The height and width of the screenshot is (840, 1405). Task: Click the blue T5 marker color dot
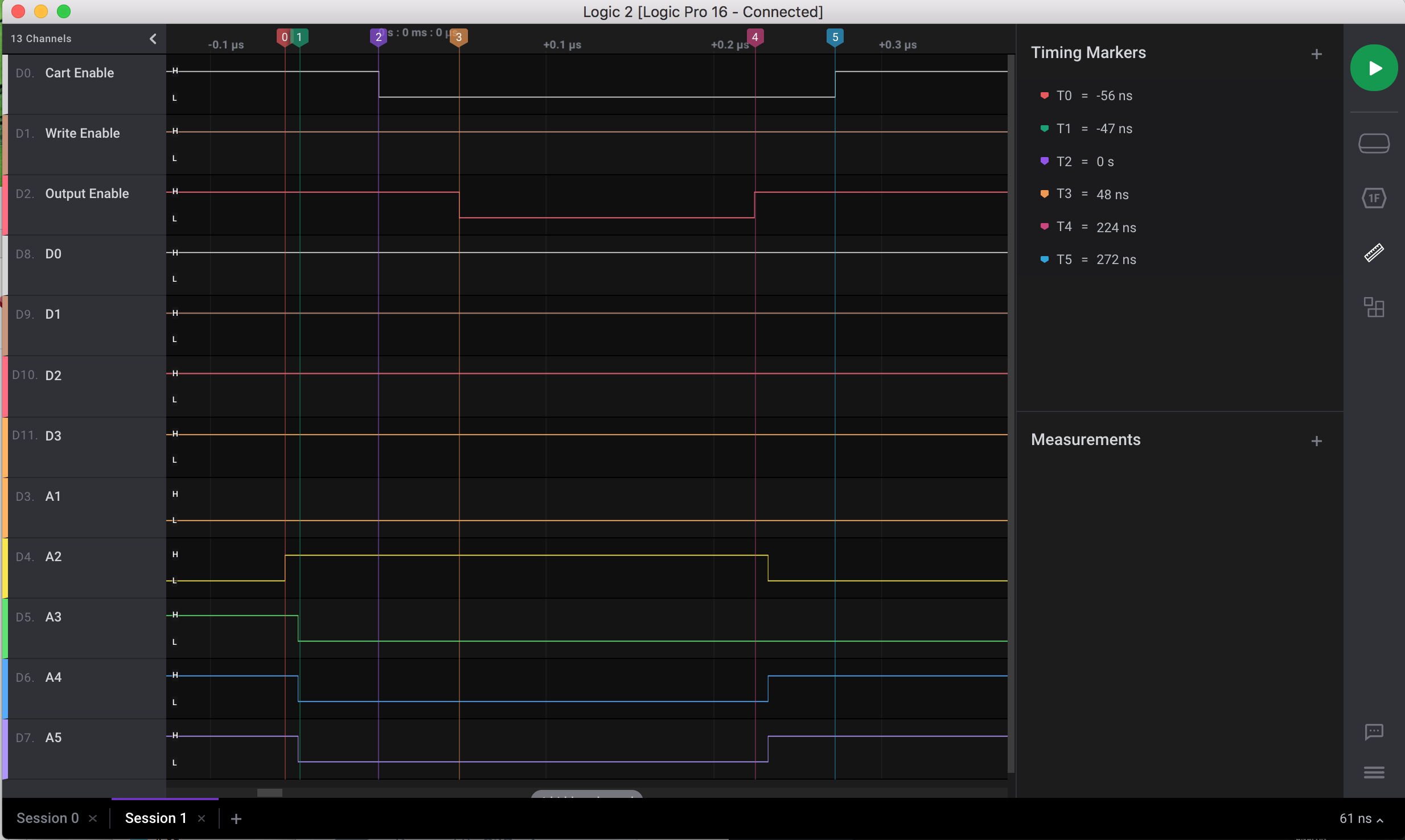[1044, 259]
